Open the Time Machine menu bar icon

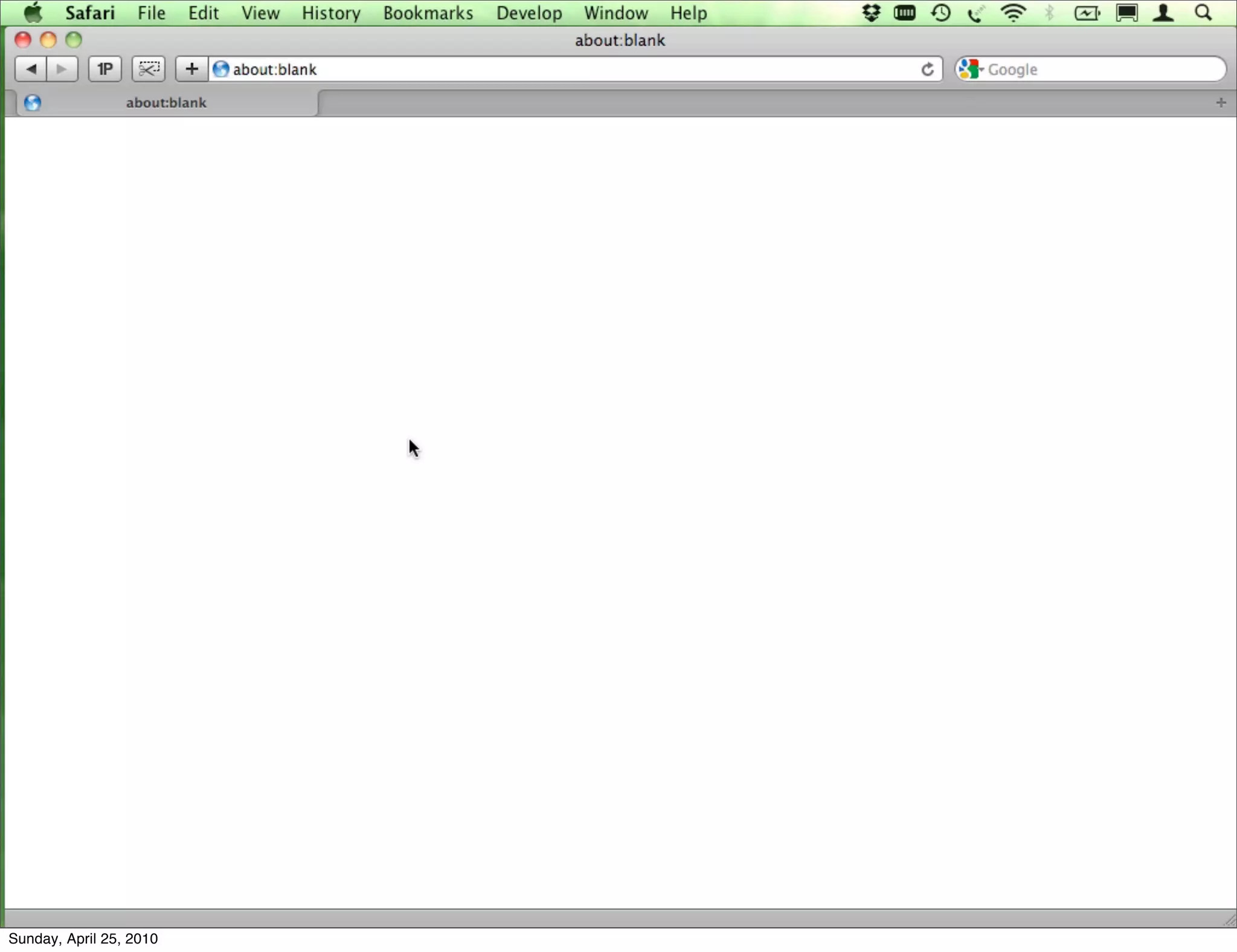(940, 13)
